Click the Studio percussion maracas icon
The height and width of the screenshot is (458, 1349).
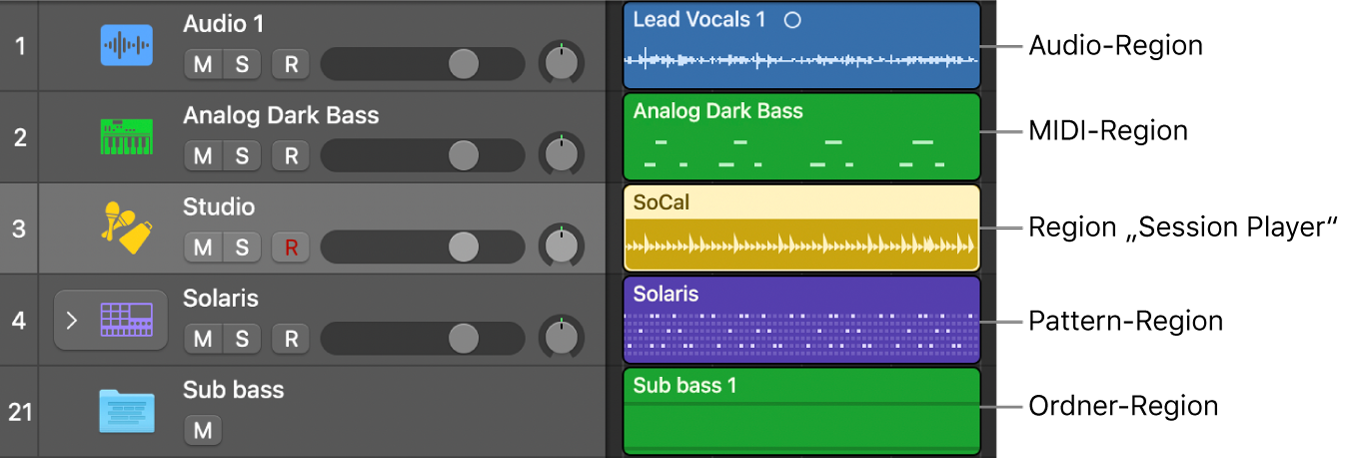point(126,228)
